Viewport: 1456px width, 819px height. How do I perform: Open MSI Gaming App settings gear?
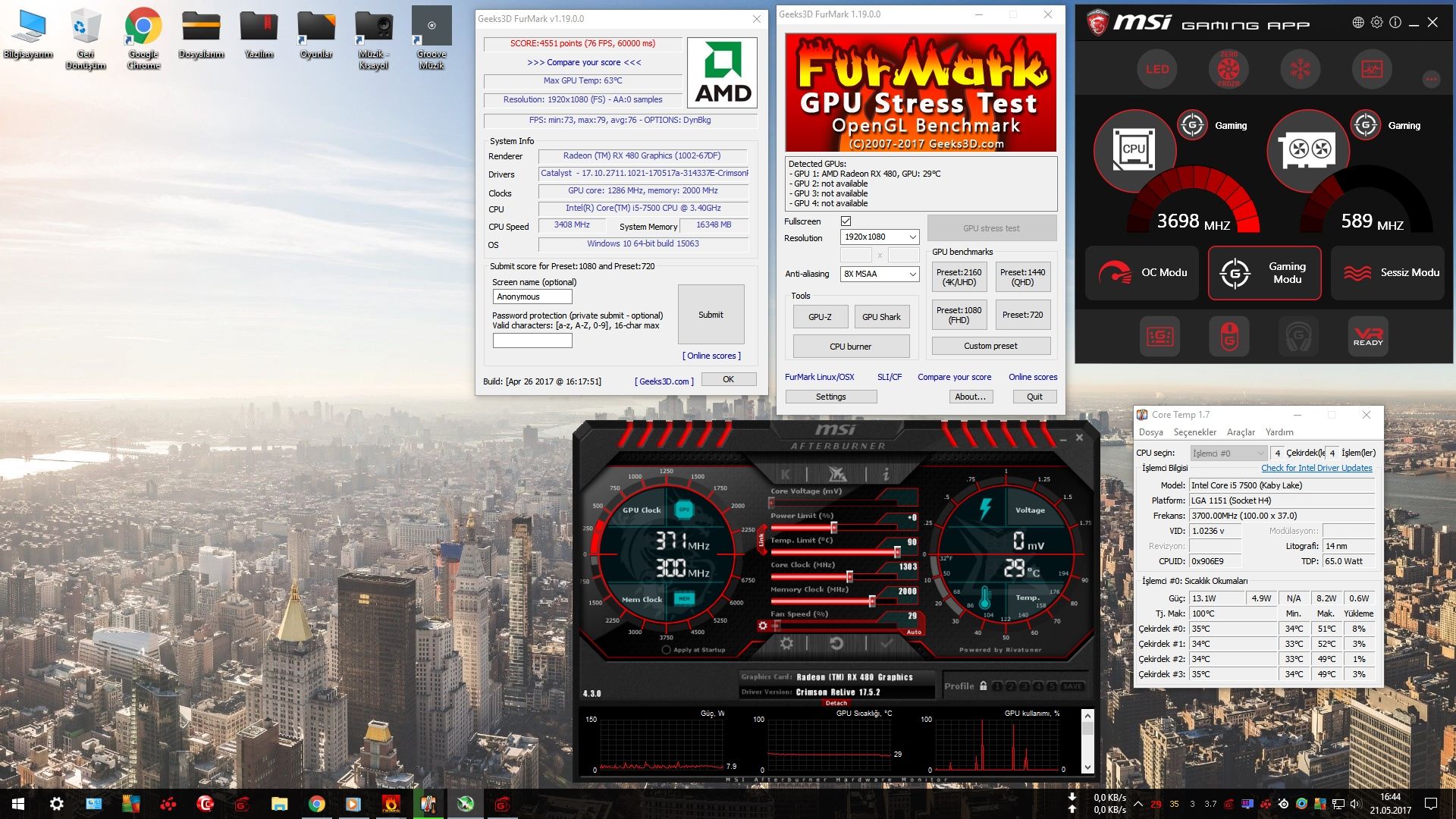point(1376,23)
